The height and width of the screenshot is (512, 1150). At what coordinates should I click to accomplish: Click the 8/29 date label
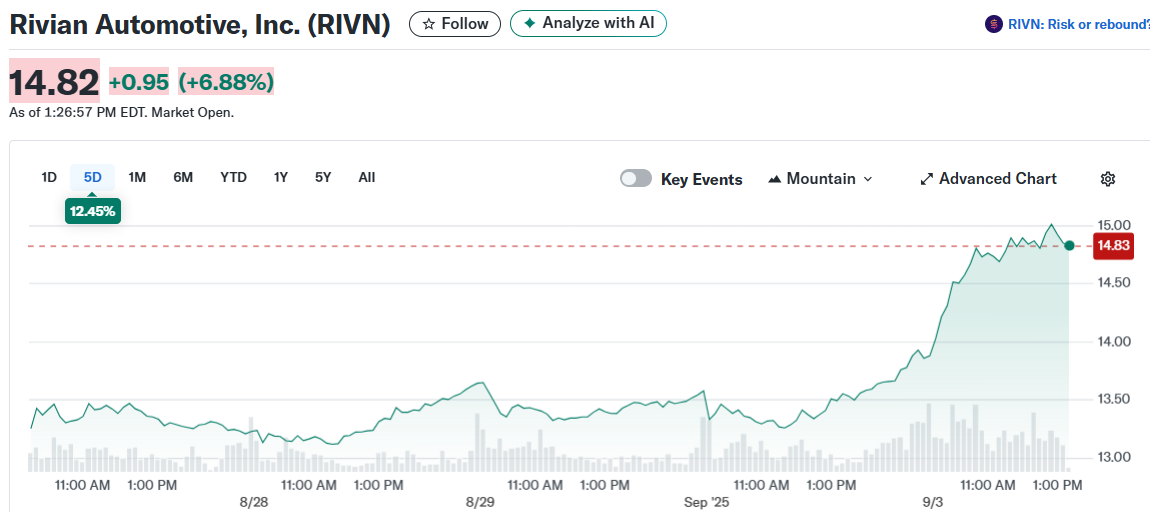click(480, 503)
